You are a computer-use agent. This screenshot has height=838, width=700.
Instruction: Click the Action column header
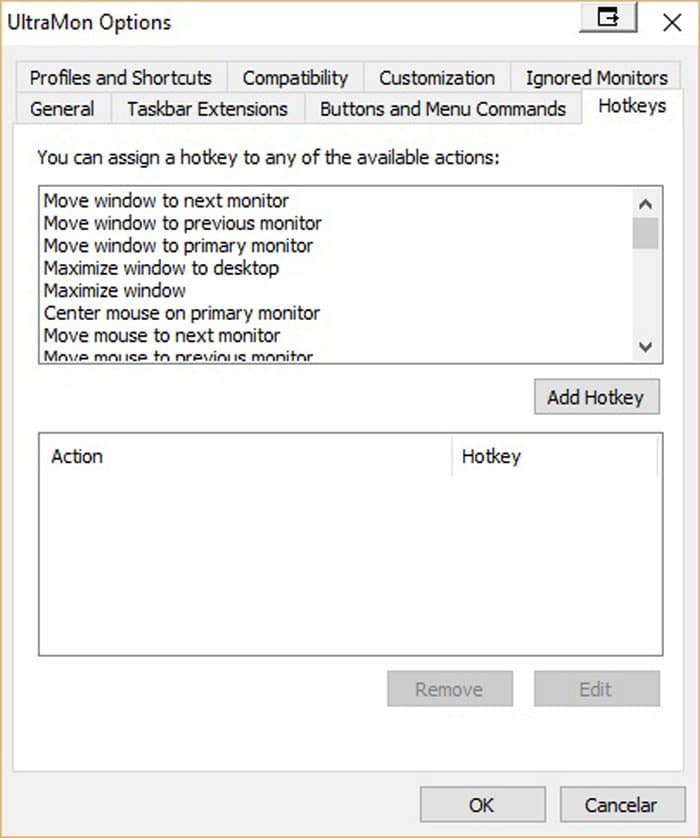246,456
